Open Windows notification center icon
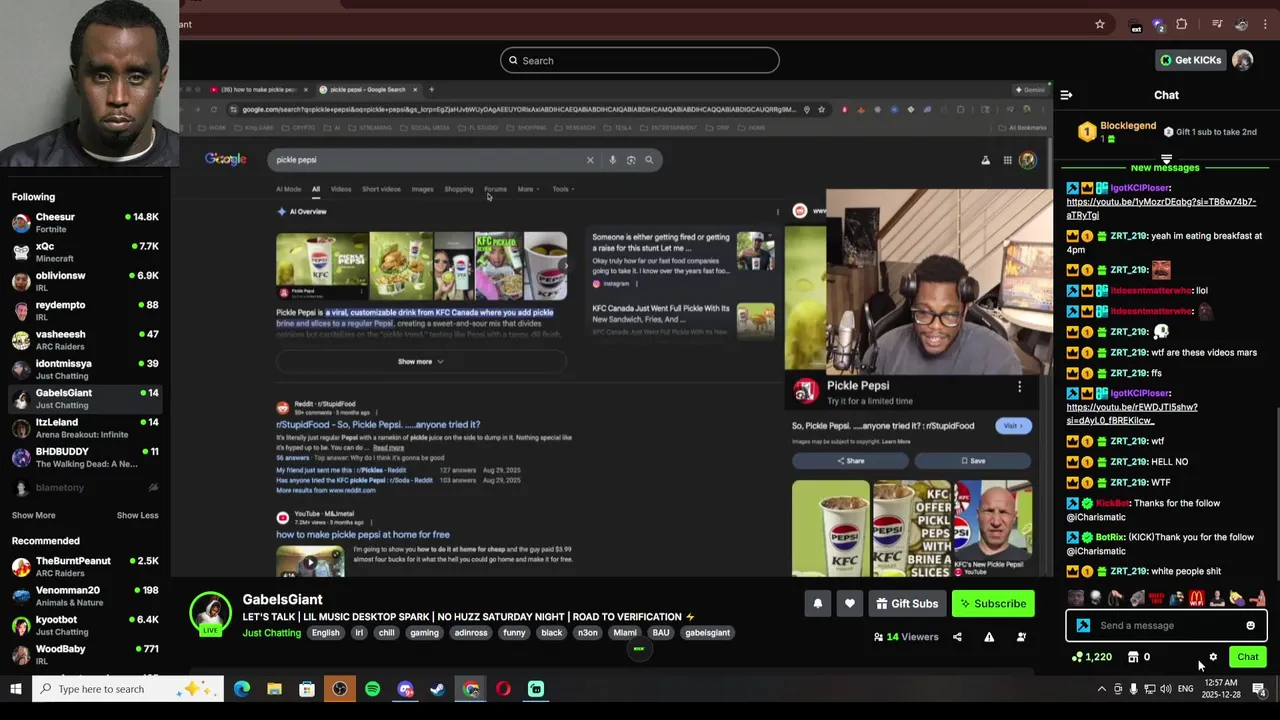Screen dimensions: 1280x720 1260,689
